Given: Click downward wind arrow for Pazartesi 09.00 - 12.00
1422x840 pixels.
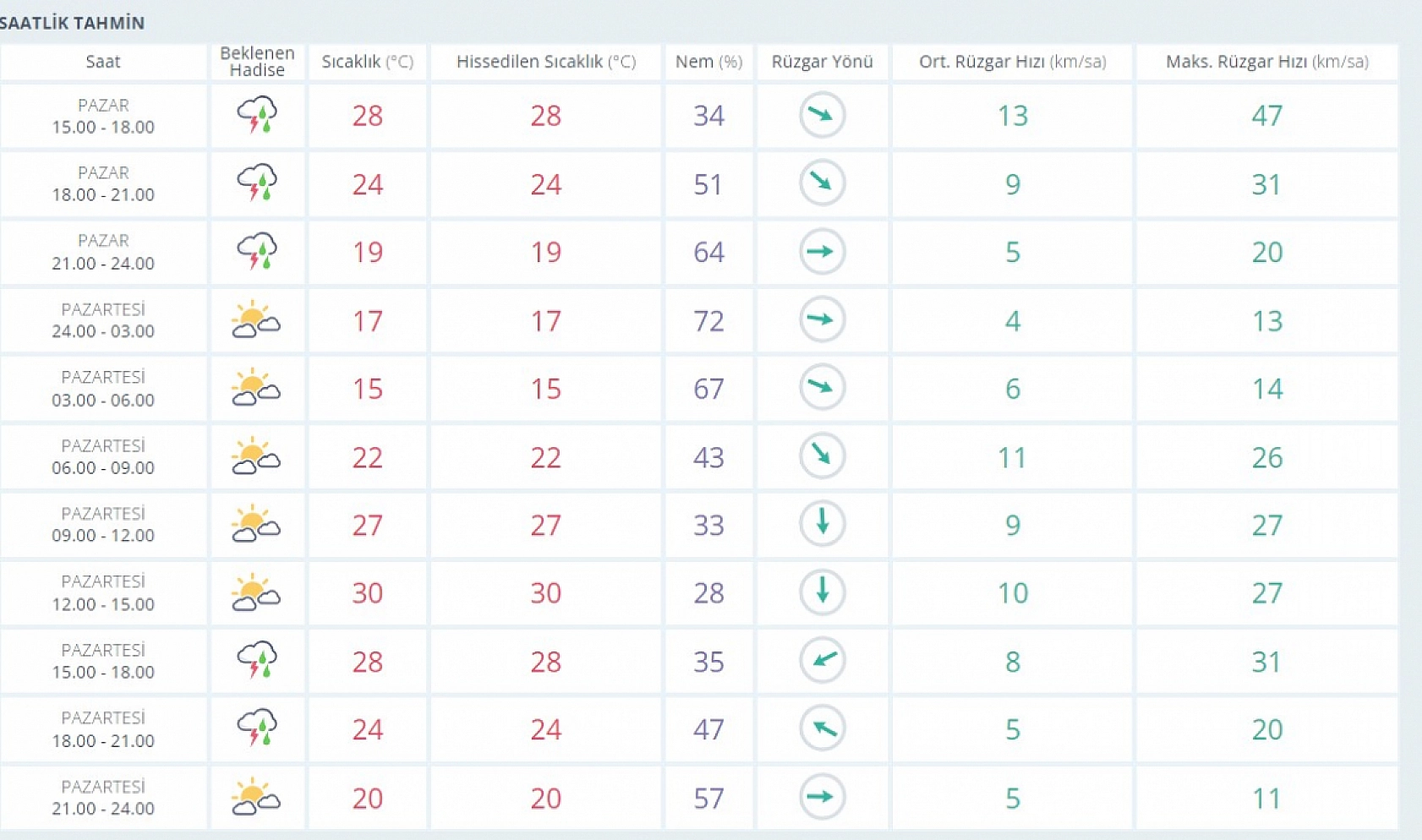Looking at the screenshot, I should pos(822,524).
